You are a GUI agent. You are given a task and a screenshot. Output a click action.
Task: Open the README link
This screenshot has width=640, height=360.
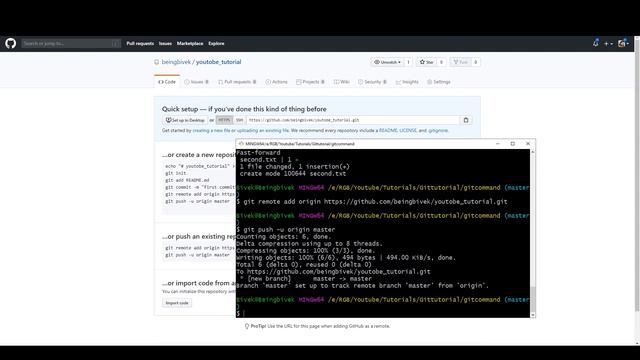(388, 131)
